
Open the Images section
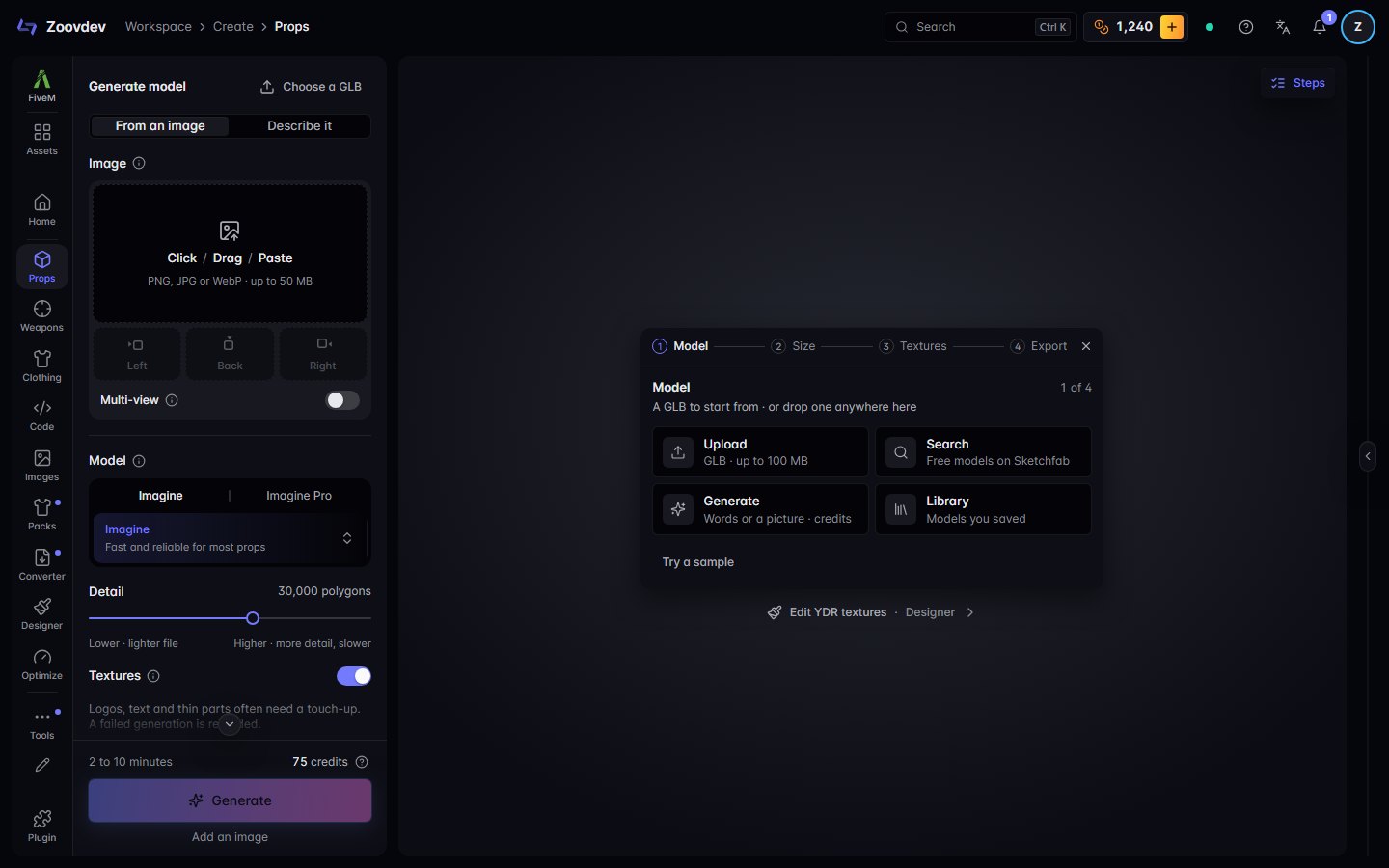pos(41,465)
